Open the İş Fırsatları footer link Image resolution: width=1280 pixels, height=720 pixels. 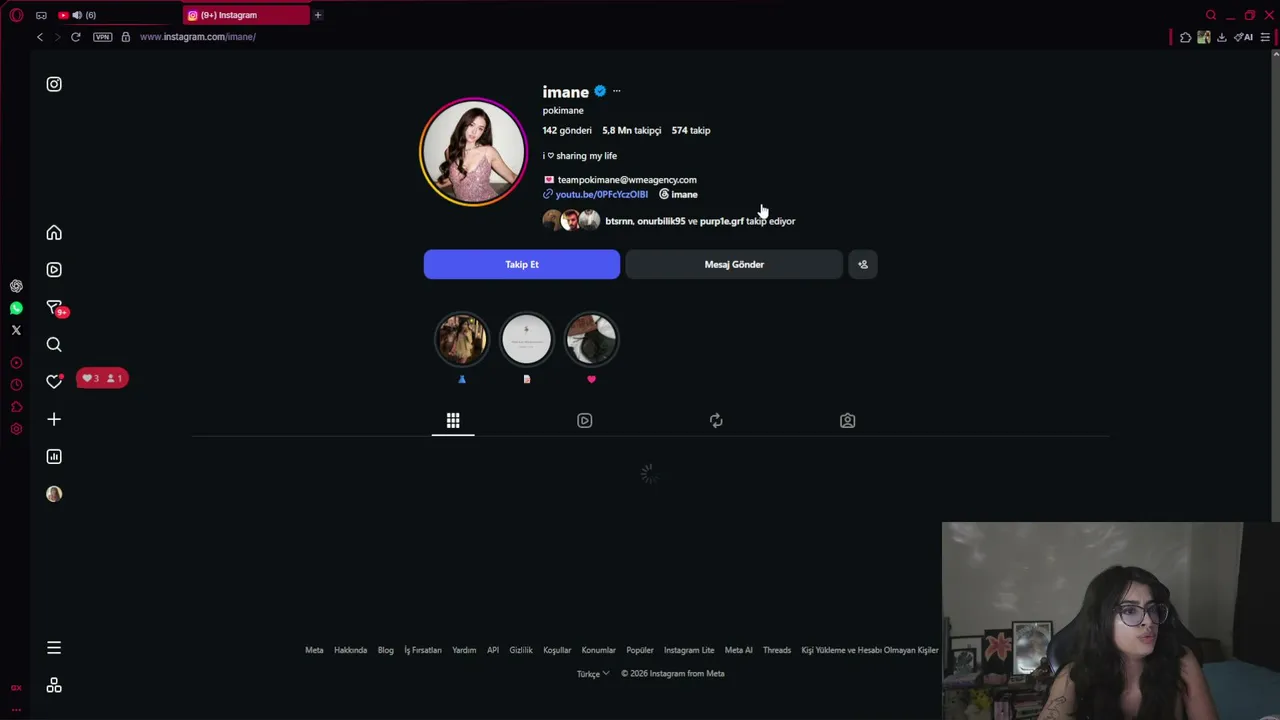(x=423, y=650)
